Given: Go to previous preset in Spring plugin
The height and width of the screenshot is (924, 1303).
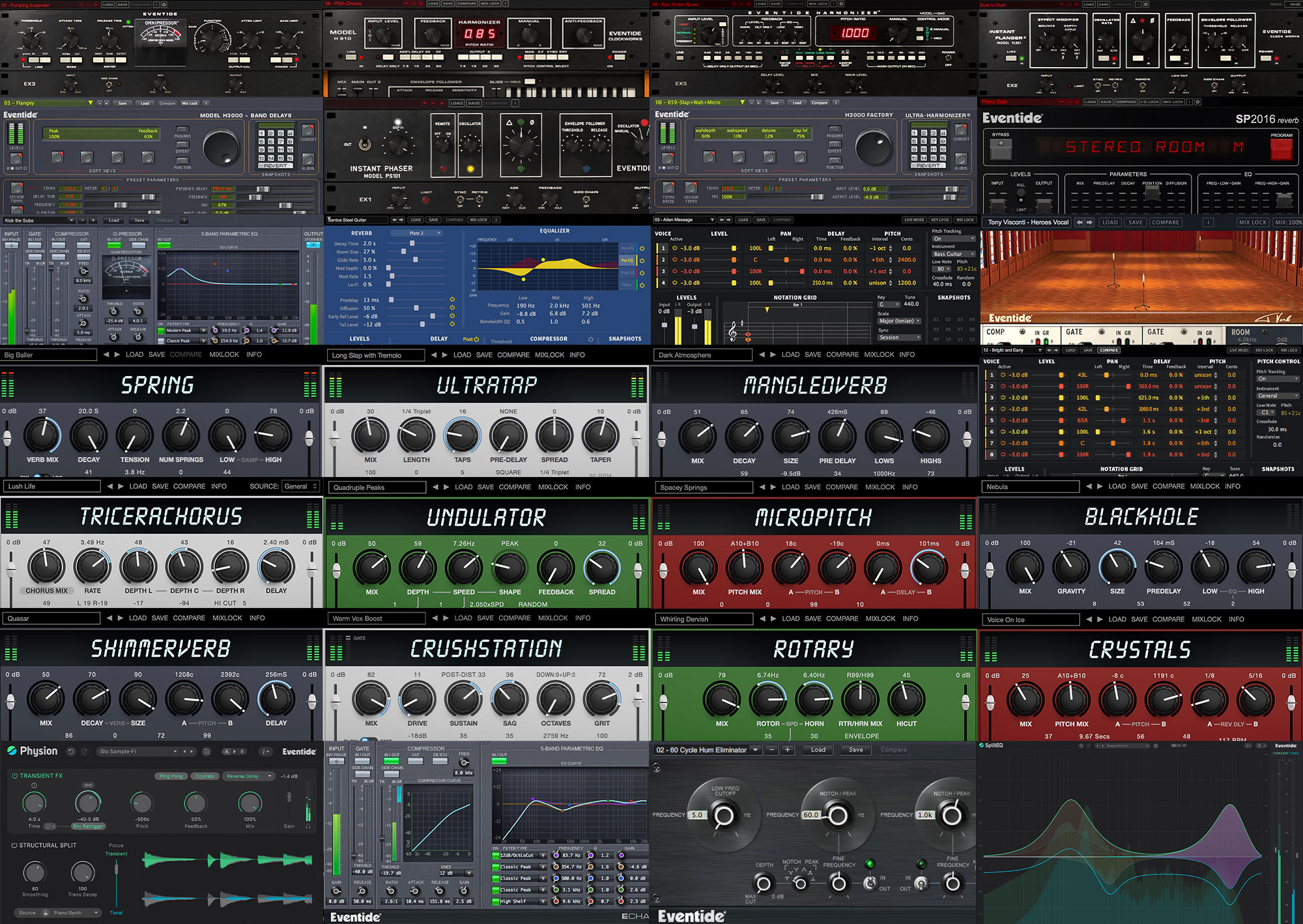Looking at the screenshot, I should (106, 354).
